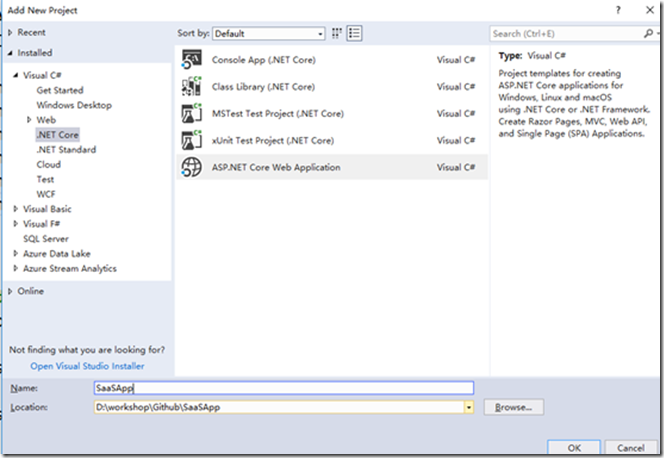Select the Class Library (.NET Core) template icon

tap(191, 86)
